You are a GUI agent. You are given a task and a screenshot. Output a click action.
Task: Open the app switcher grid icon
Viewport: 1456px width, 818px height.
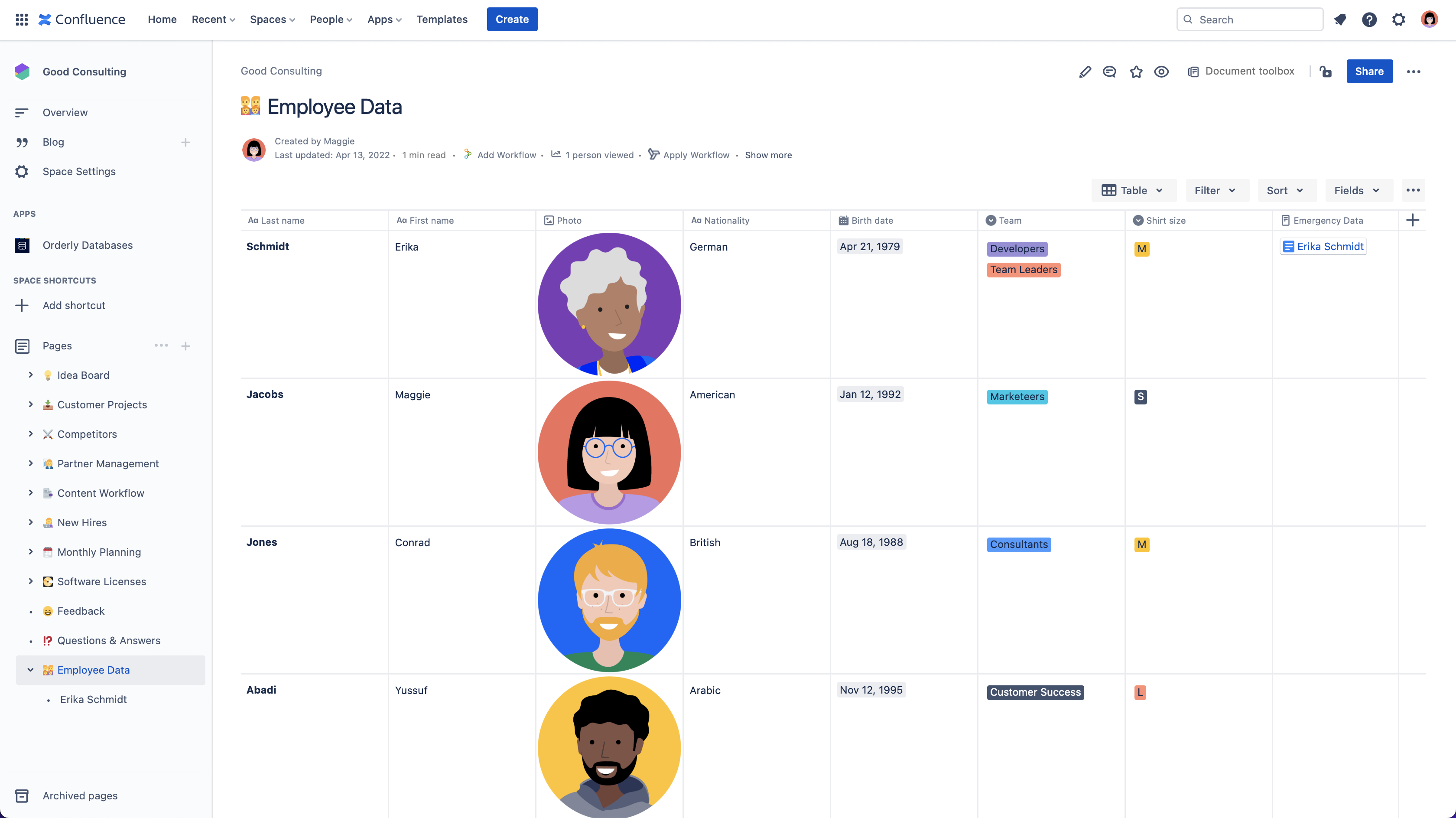click(x=22, y=20)
